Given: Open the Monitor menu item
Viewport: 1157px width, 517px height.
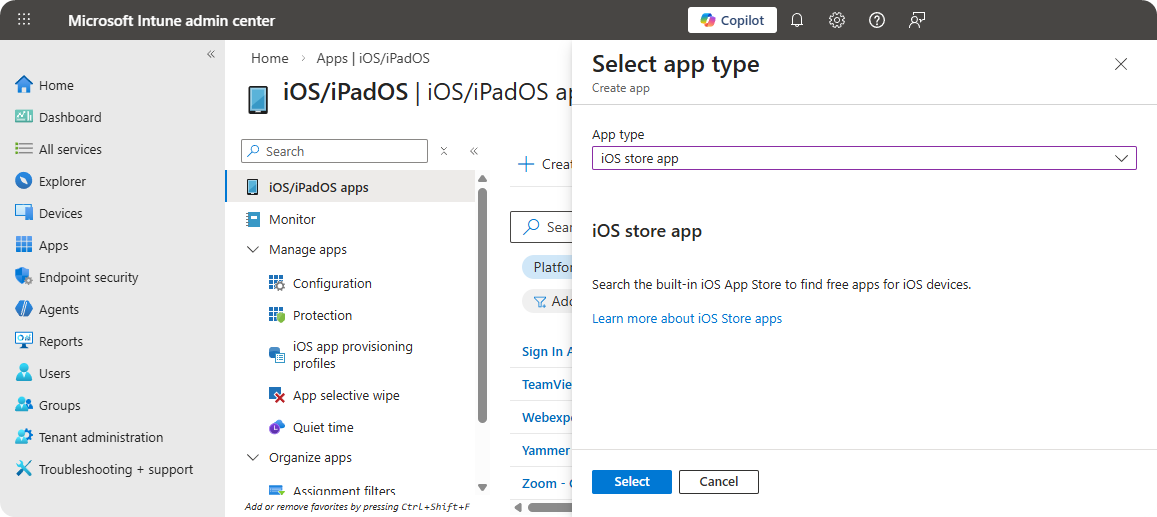Looking at the screenshot, I should (292, 219).
